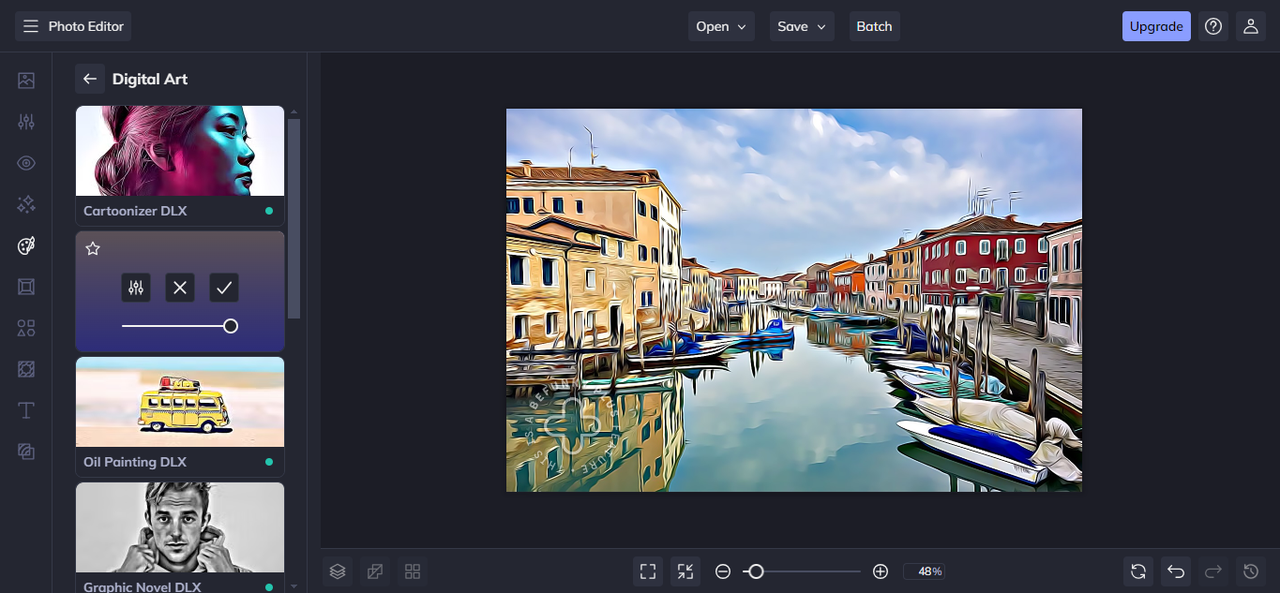This screenshot has width=1280, height=593.
Task: Toggle the layers panel icon
Action: (x=338, y=572)
